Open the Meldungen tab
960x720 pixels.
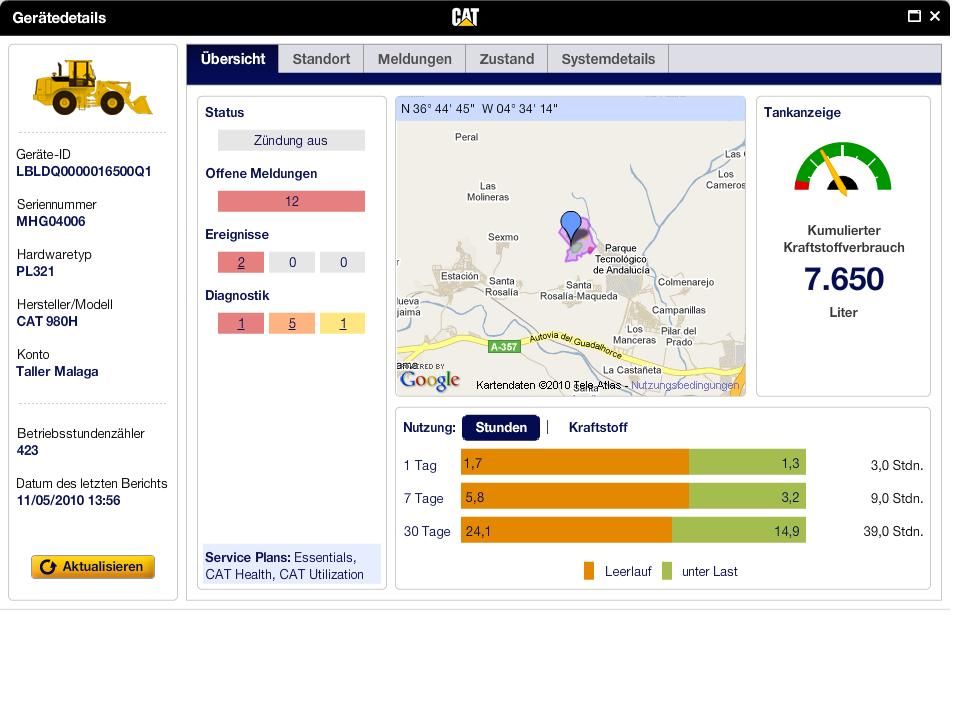(414, 59)
